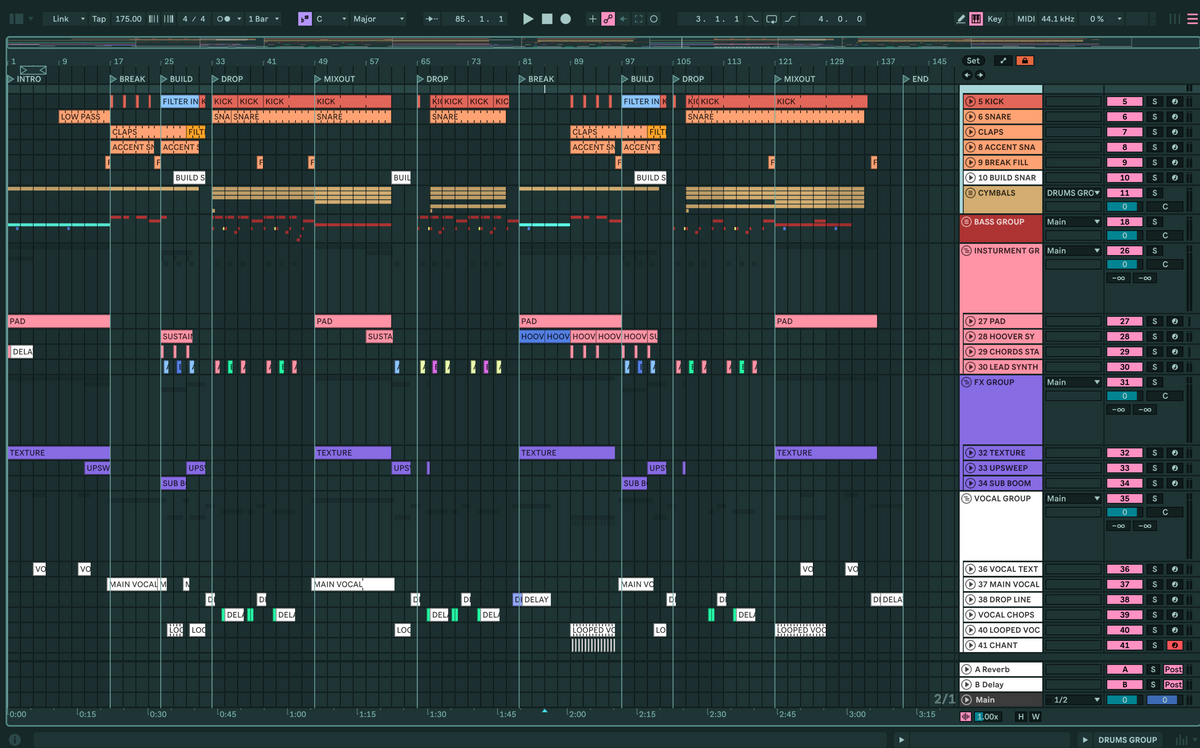1200x748 pixels.
Task: Open the Major scale dropdown
Action: [379, 18]
